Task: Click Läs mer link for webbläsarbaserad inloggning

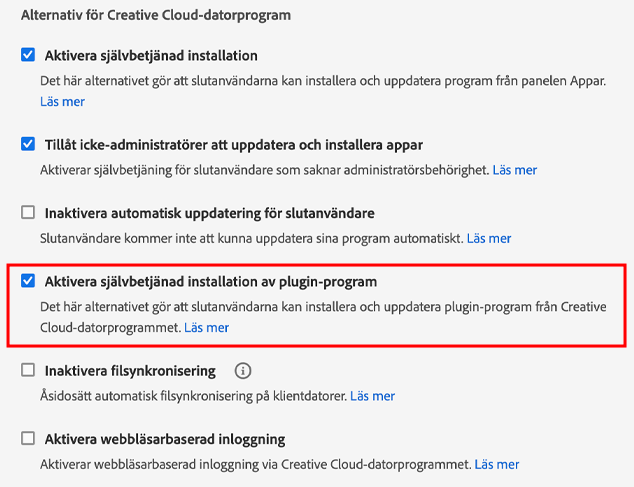Action: pyautogui.click(x=497, y=465)
